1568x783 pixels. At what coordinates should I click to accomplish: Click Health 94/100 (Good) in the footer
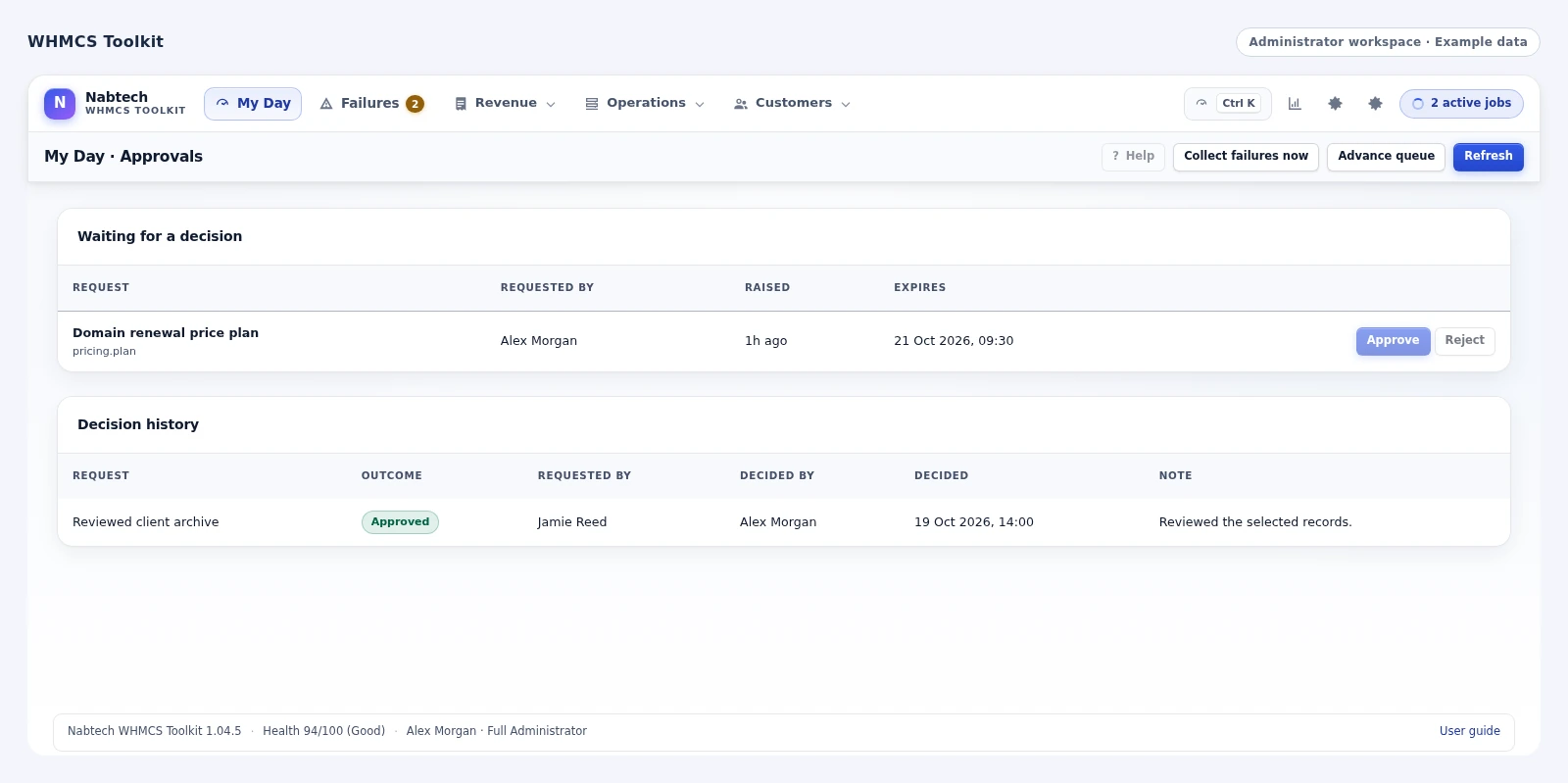tap(323, 731)
